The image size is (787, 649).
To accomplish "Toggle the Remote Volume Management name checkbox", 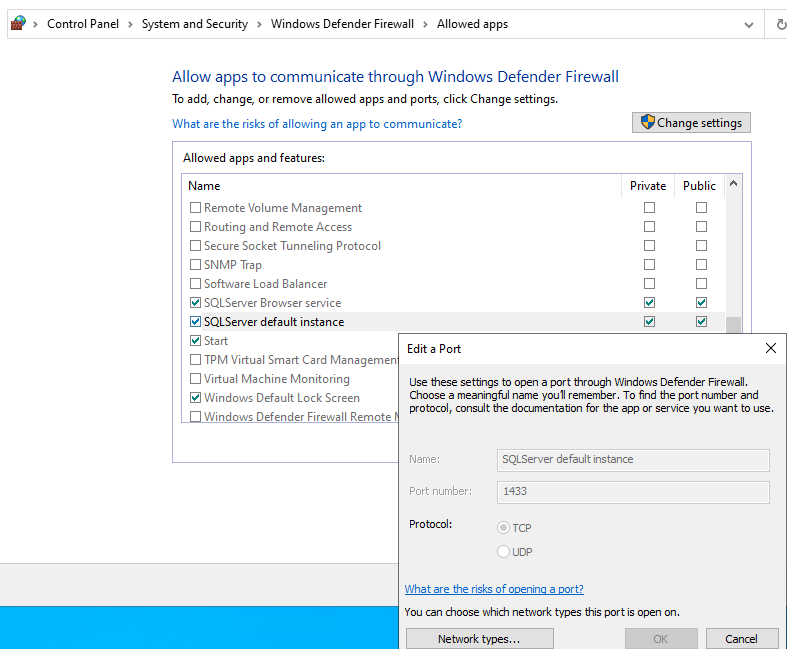I will [x=195, y=207].
